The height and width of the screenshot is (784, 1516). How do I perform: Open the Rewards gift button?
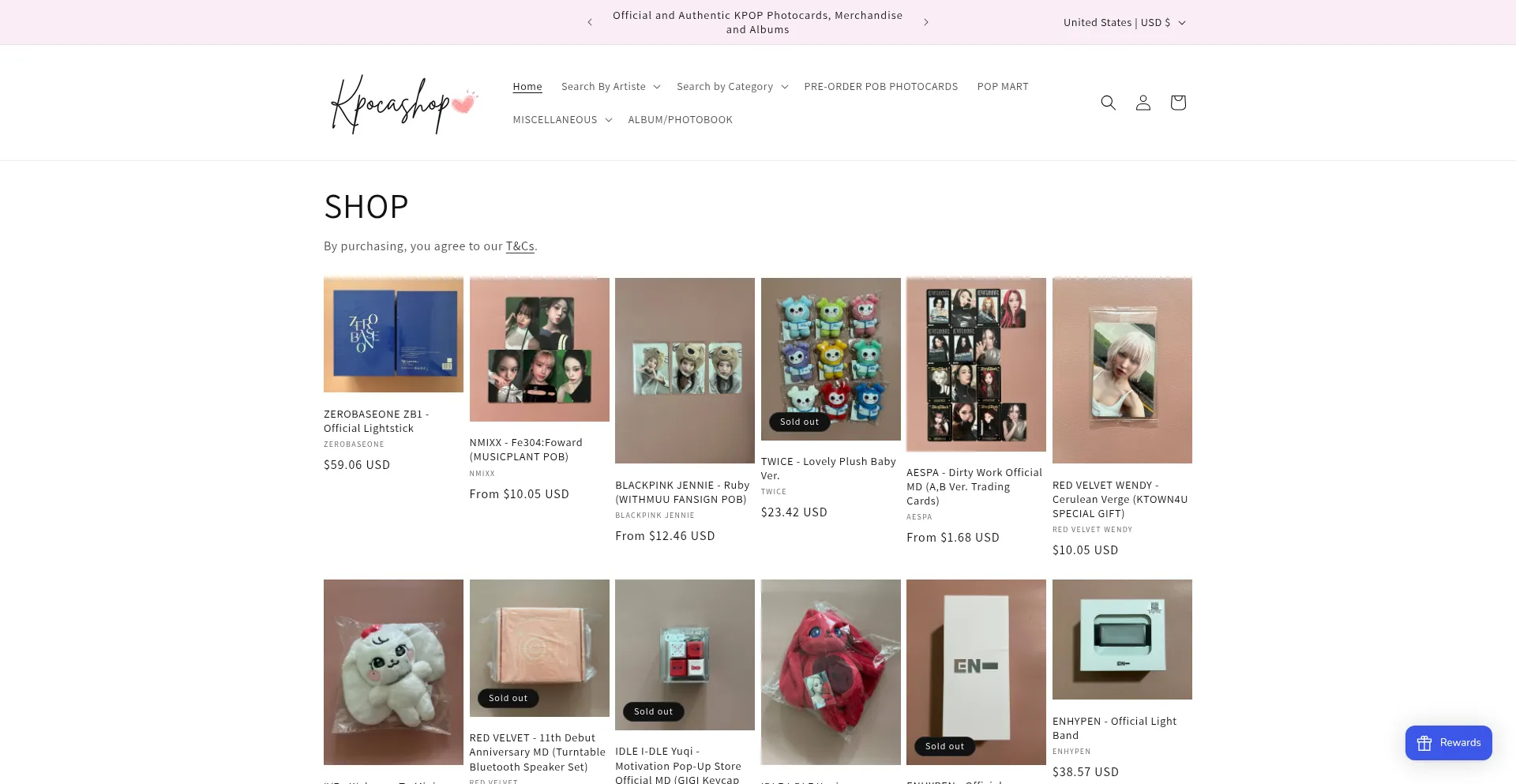(x=1448, y=743)
